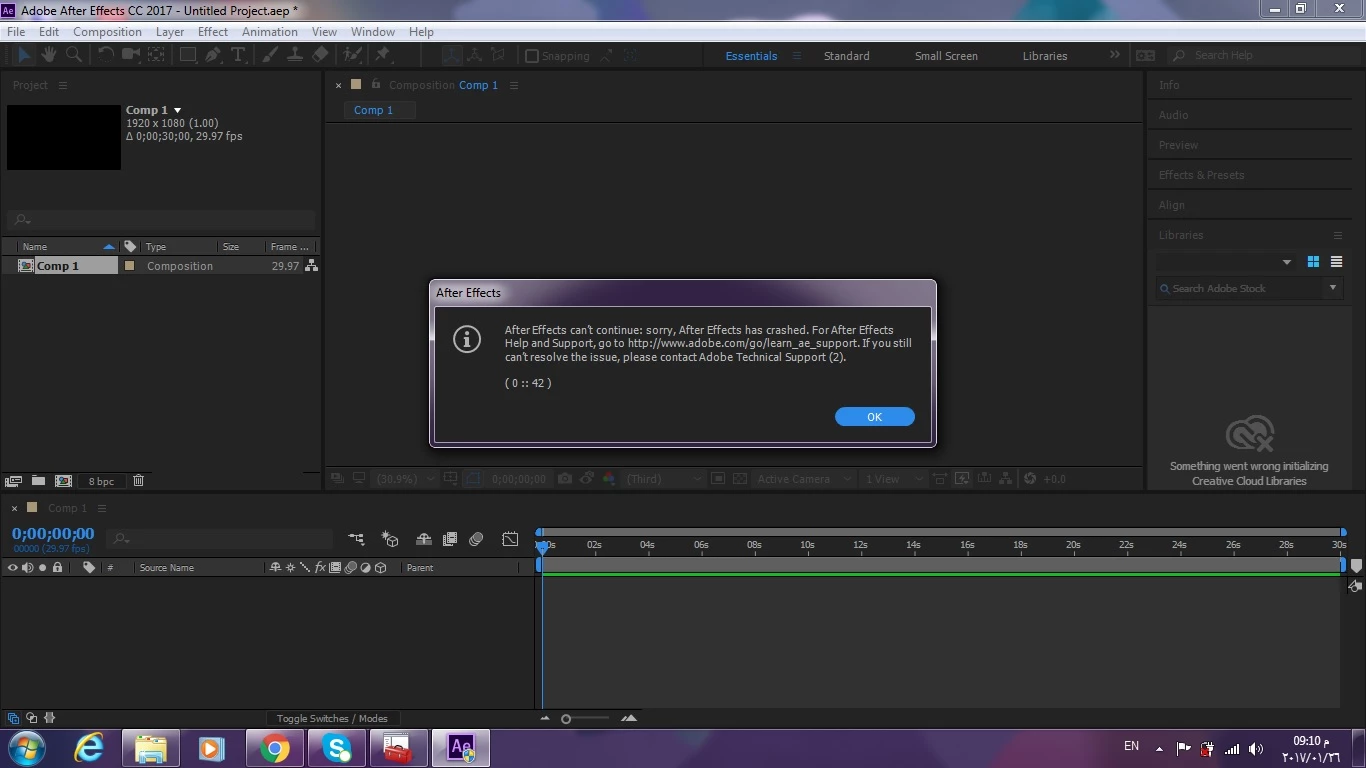Select the Clone Stamp tool

click(296, 55)
